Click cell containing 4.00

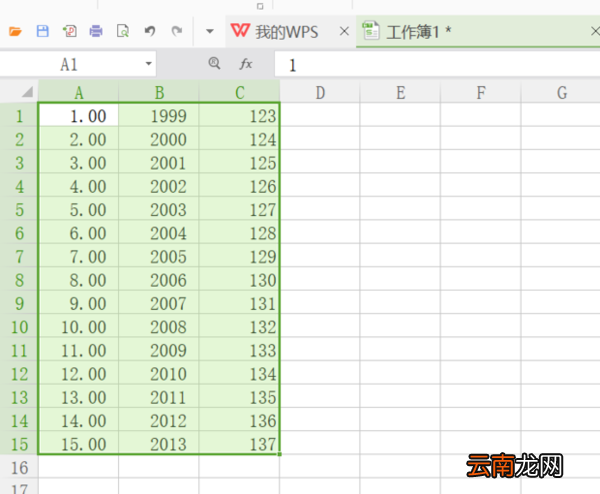(78, 186)
